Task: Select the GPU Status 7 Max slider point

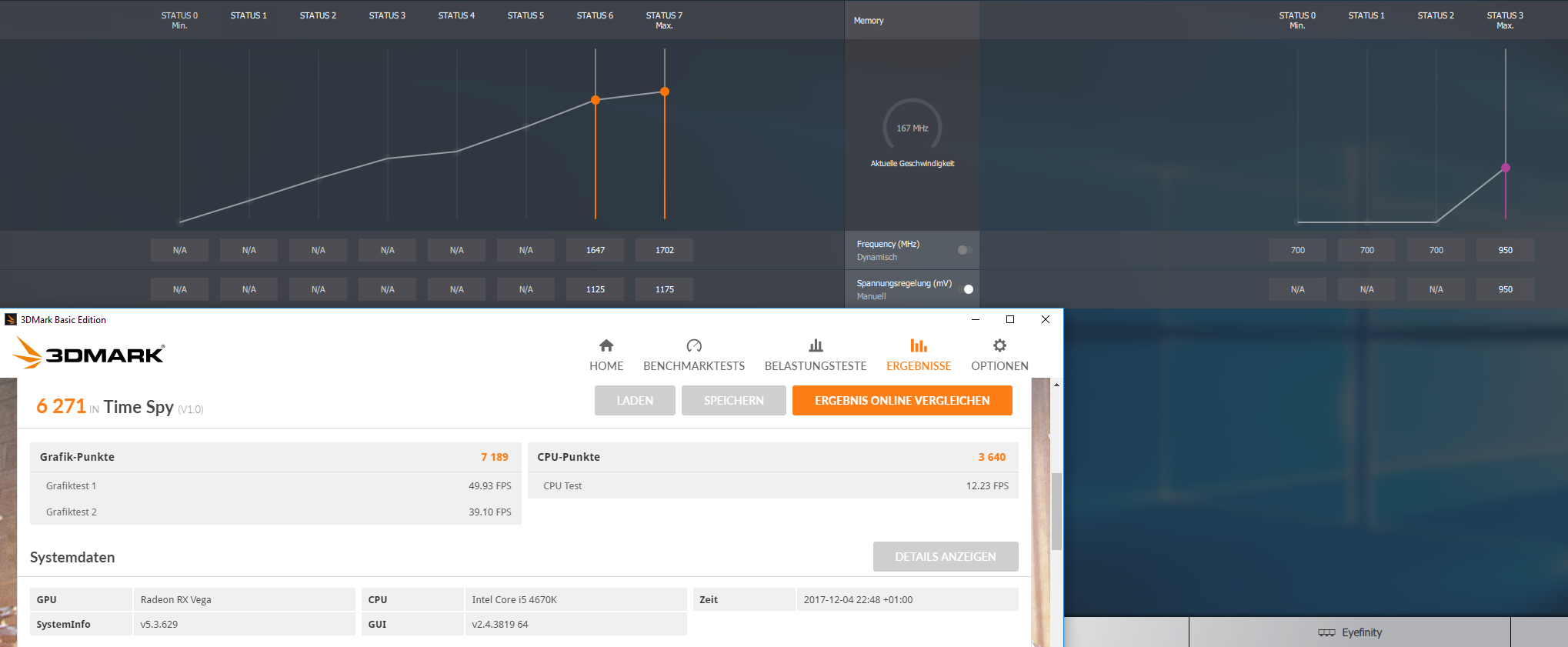Action: [665, 92]
